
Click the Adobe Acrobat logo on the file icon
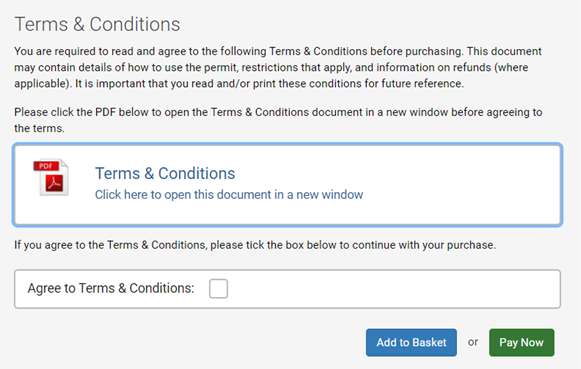point(54,183)
